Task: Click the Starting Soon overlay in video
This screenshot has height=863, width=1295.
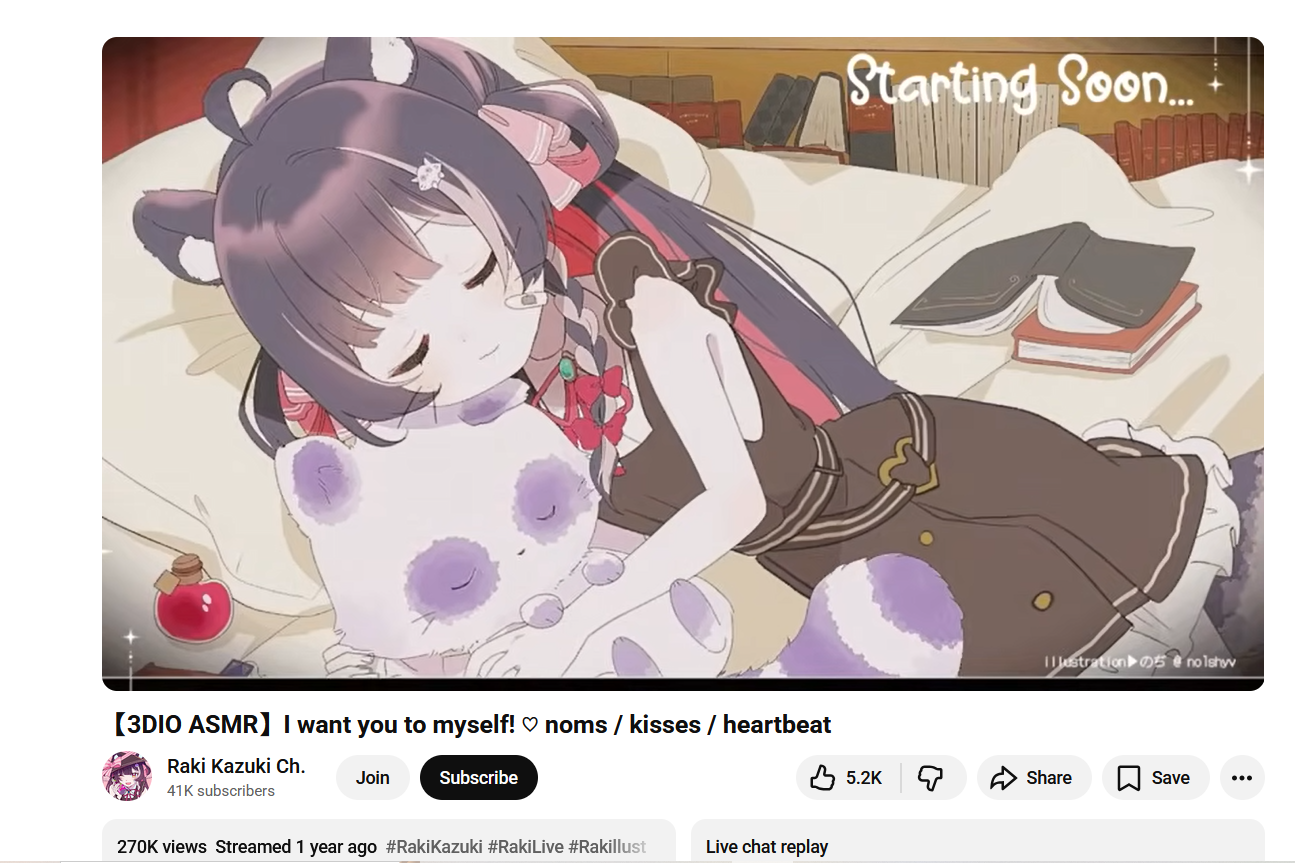Action: [x=1020, y=83]
